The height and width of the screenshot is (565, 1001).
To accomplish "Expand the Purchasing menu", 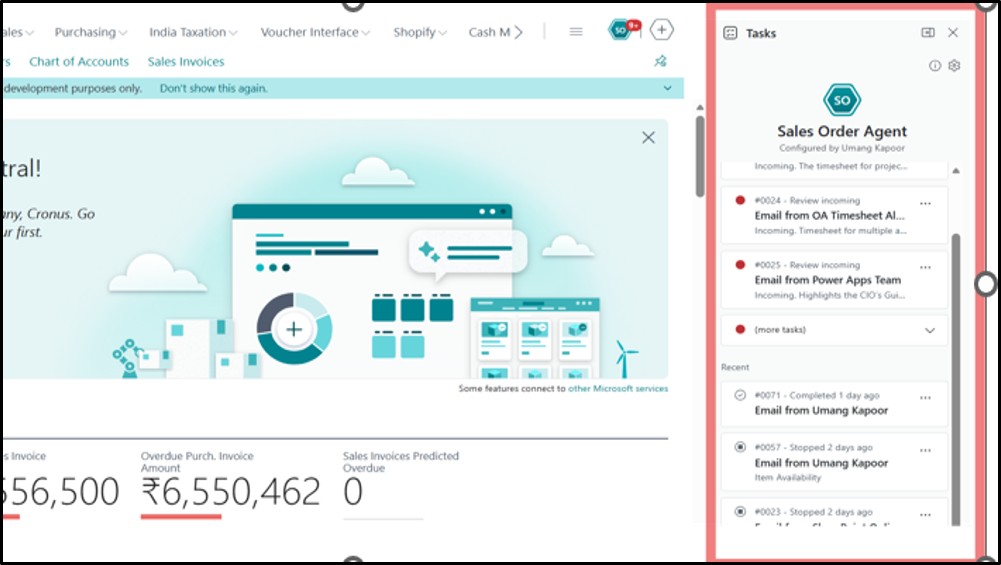I will pyautogui.click(x=90, y=32).
